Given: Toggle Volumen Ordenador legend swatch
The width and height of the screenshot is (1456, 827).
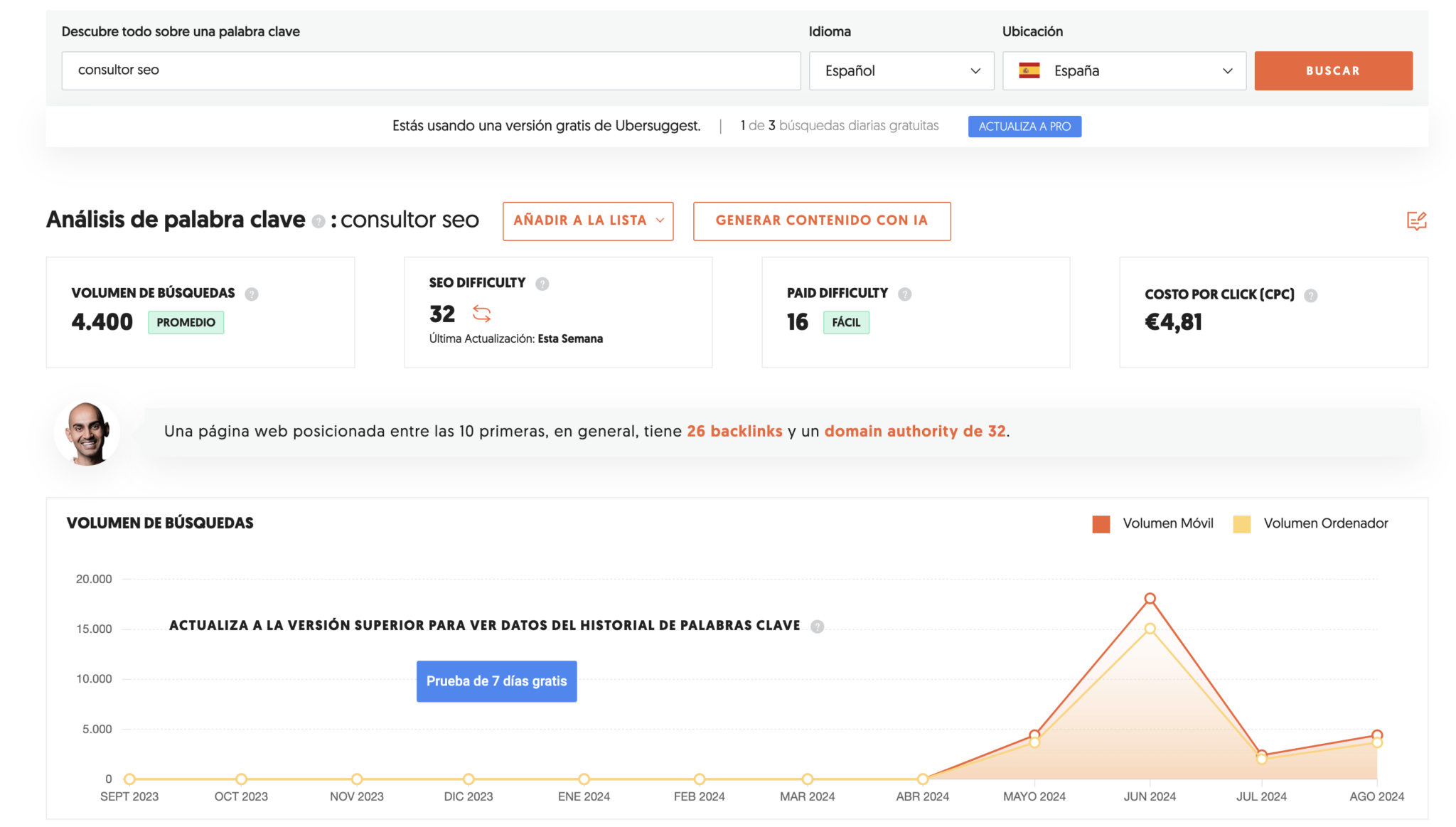Looking at the screenshot, I should click(1241, 524).
